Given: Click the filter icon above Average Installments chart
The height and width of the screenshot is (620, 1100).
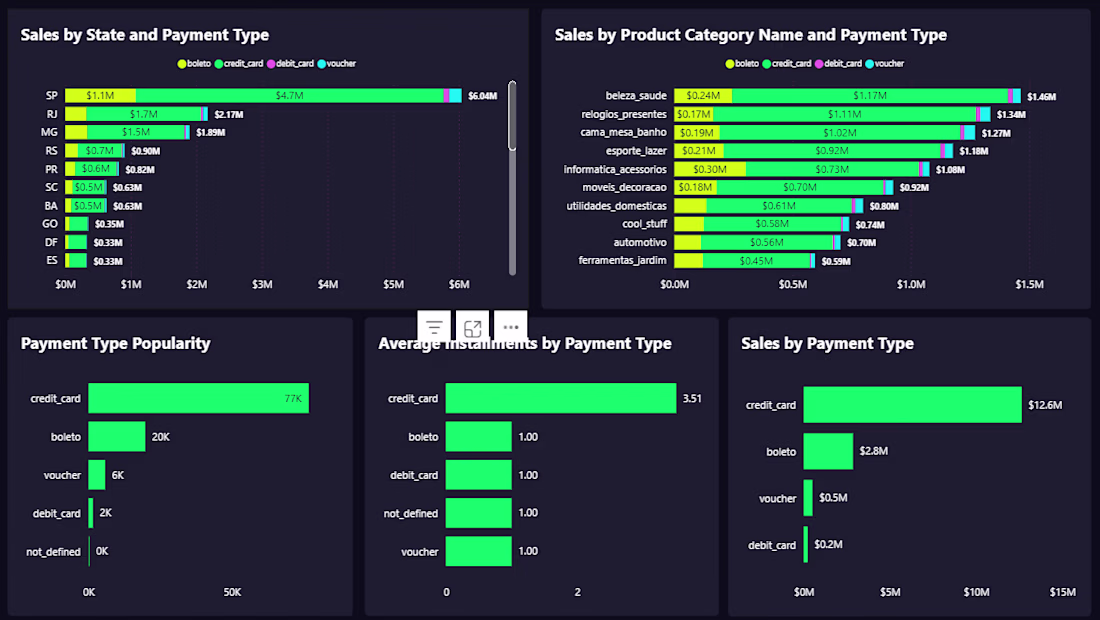Looking at the screenshot, I should coord(434,327).
